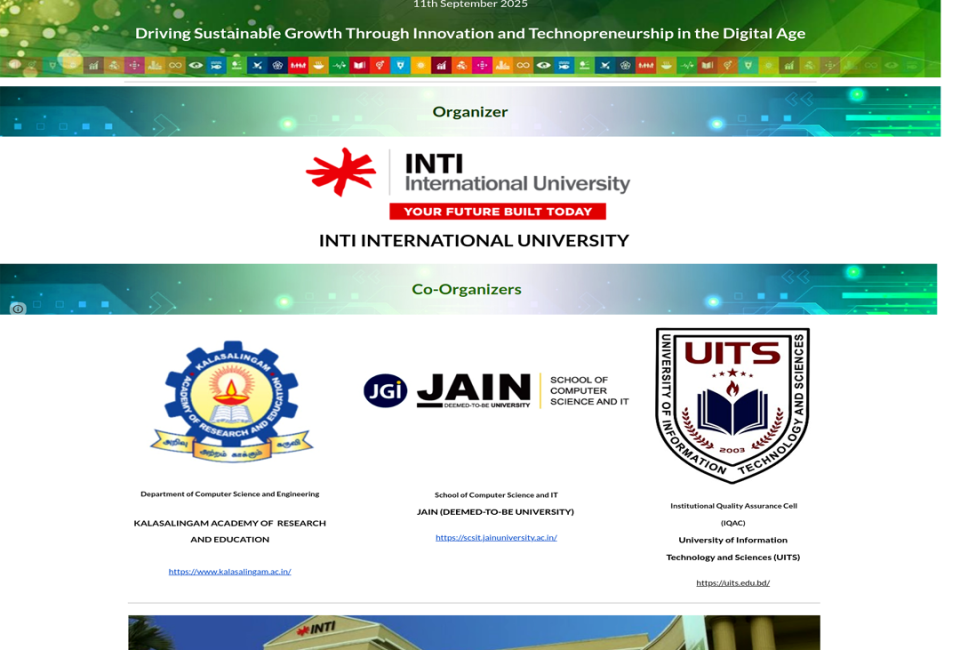The image size is (960, 650).
Task: Open the kalasalingam.ac.in website link
Action: pos(230,572)
